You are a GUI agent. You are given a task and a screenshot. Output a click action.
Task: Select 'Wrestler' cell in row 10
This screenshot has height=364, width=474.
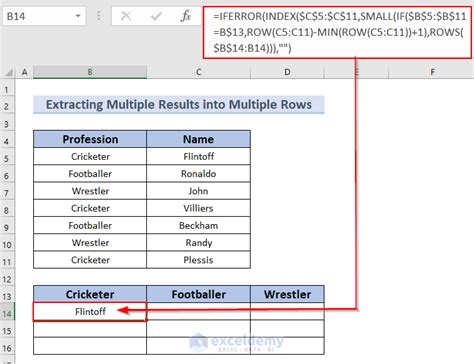[x=90, y=243]
